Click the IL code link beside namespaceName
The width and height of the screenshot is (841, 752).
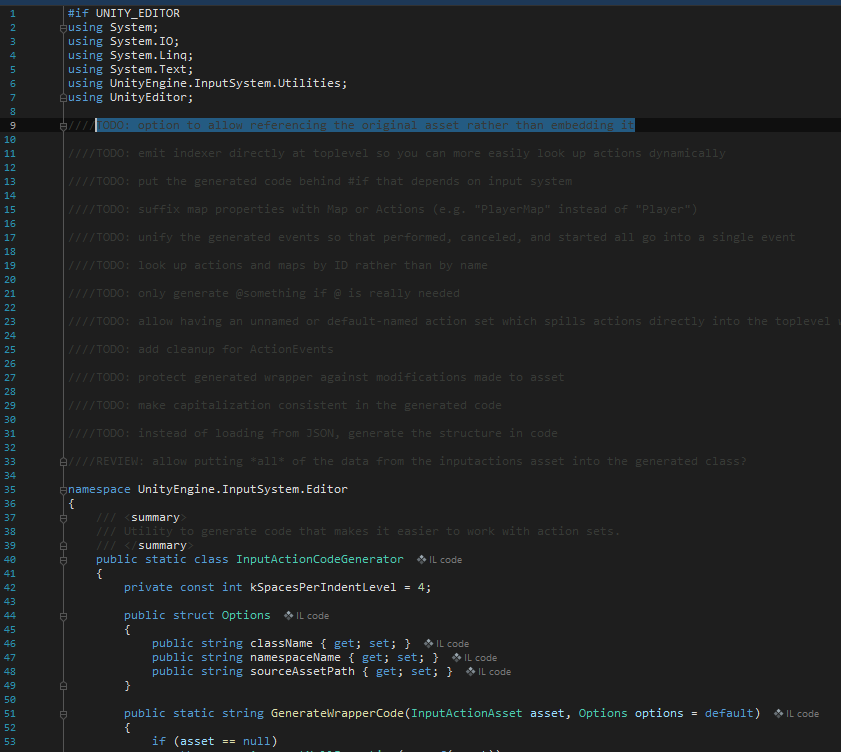(475, 657)
